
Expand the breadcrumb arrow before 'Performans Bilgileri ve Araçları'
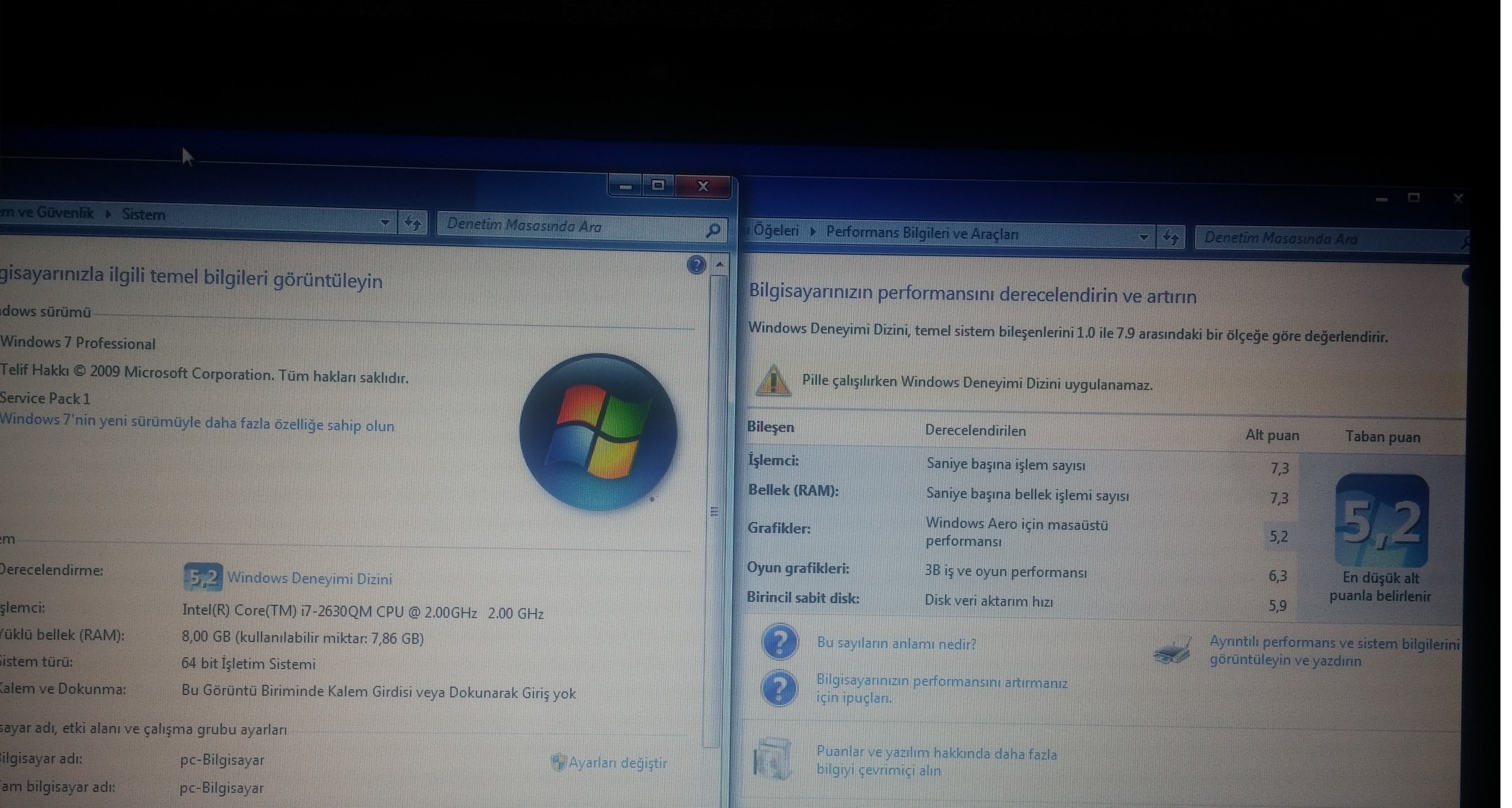click(x=813, y=232)
